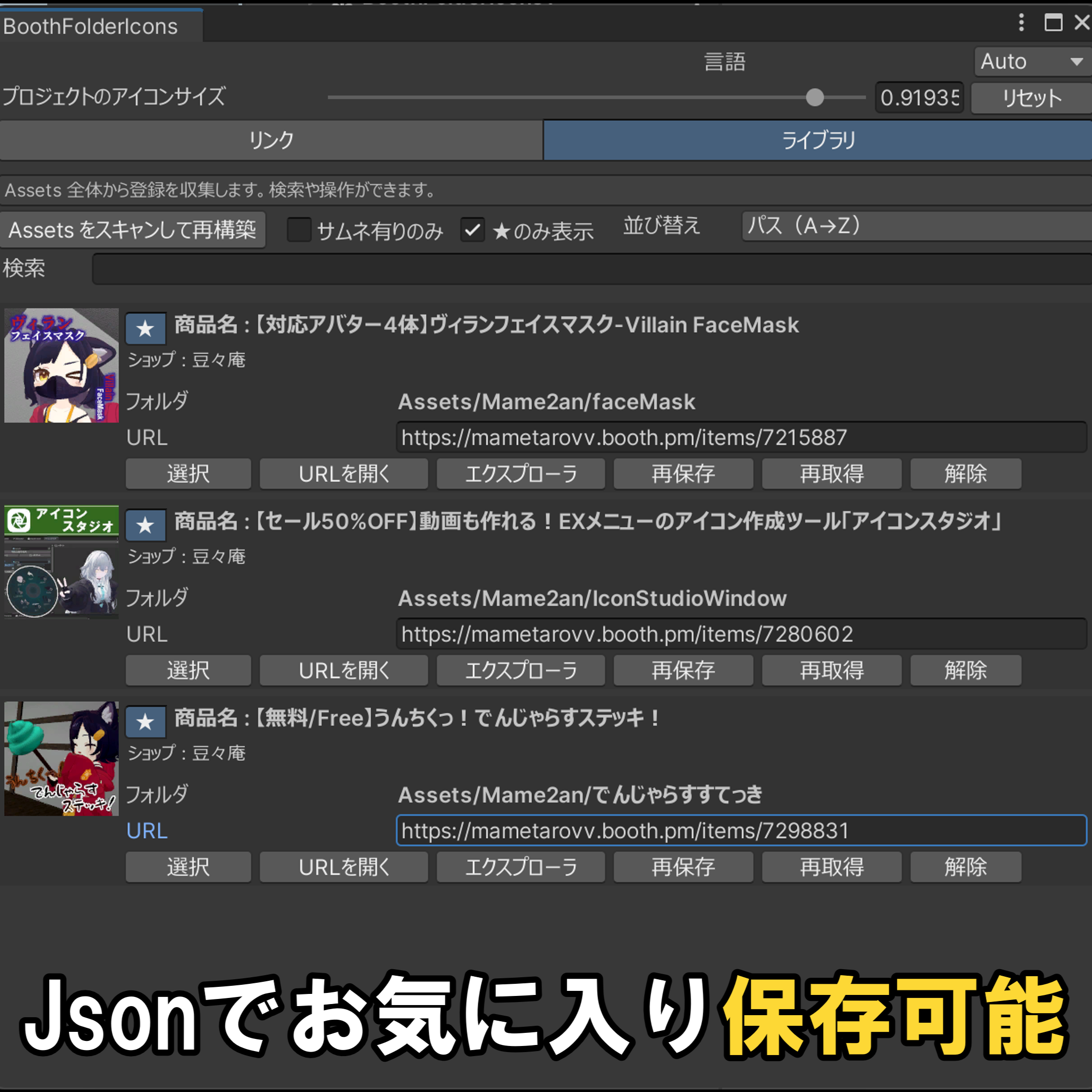The width and height of the screenshot is (1092, 1092).
Task: Click 選択 on the Villain FaceMask entry
Action: [188, 474]
